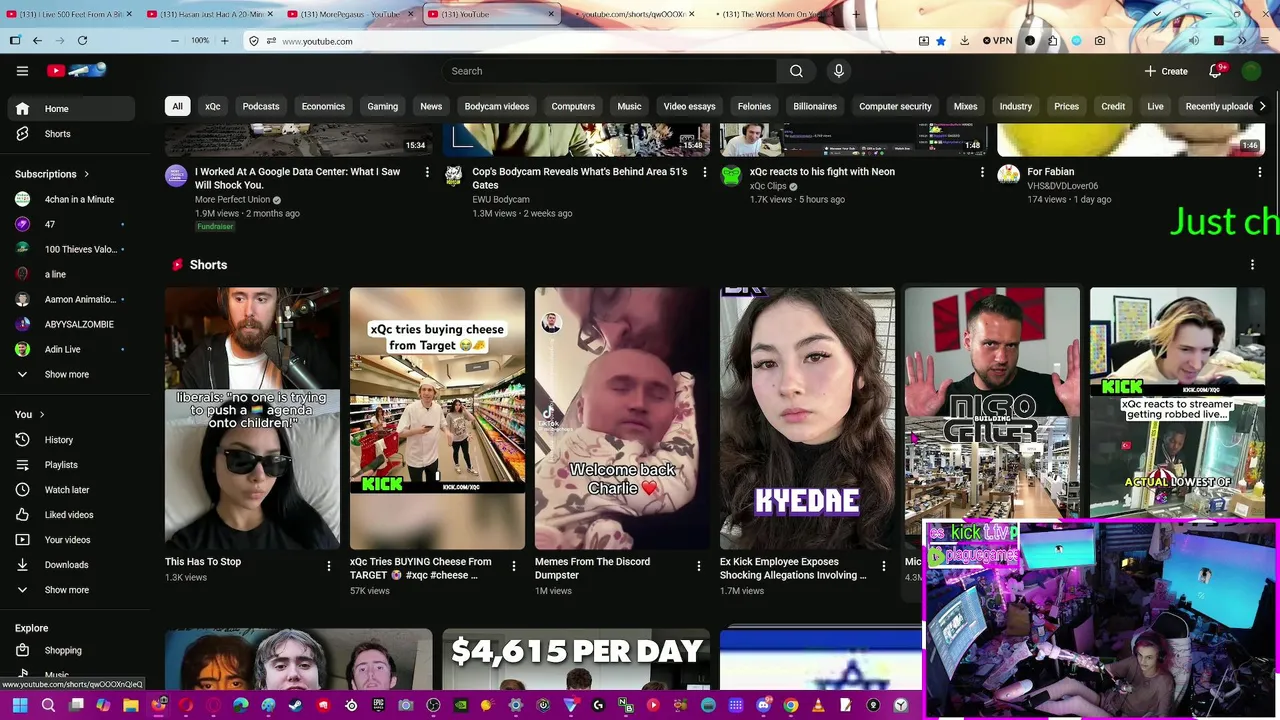Select the Computer security chip

tap(895, 106)
